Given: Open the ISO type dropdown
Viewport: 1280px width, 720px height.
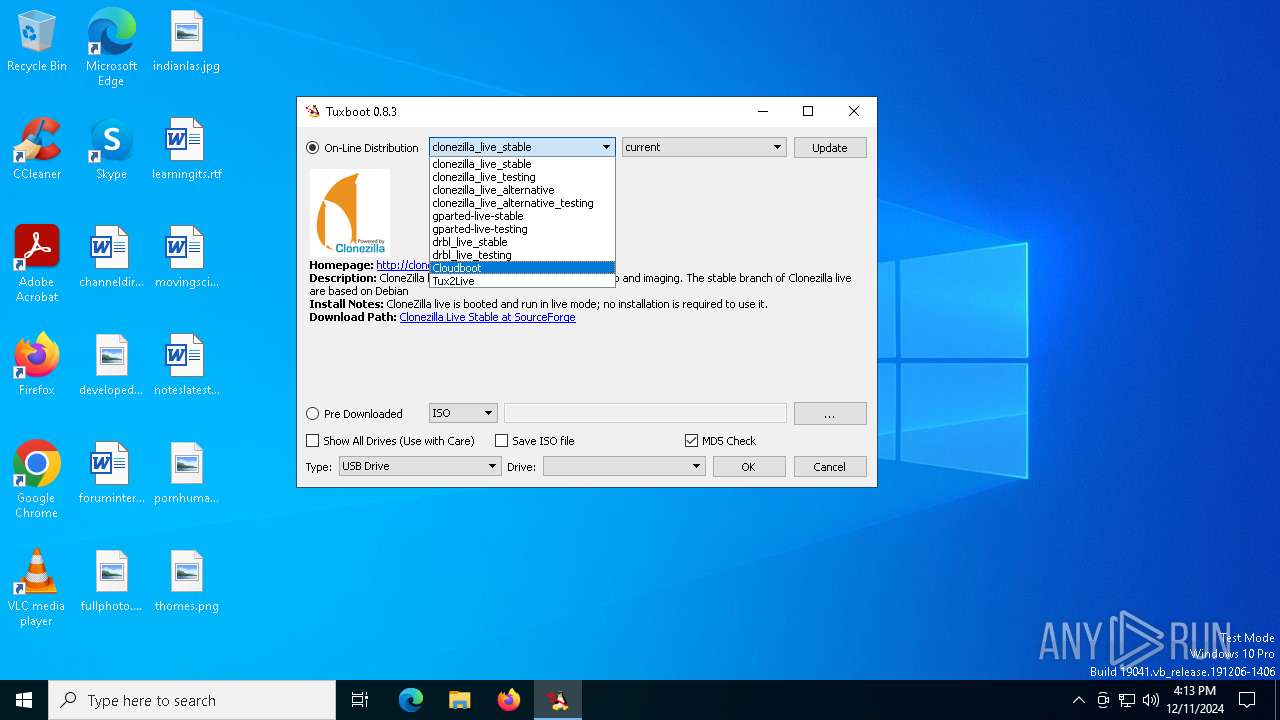Looking at the screenshot, I should coord(463,413).
